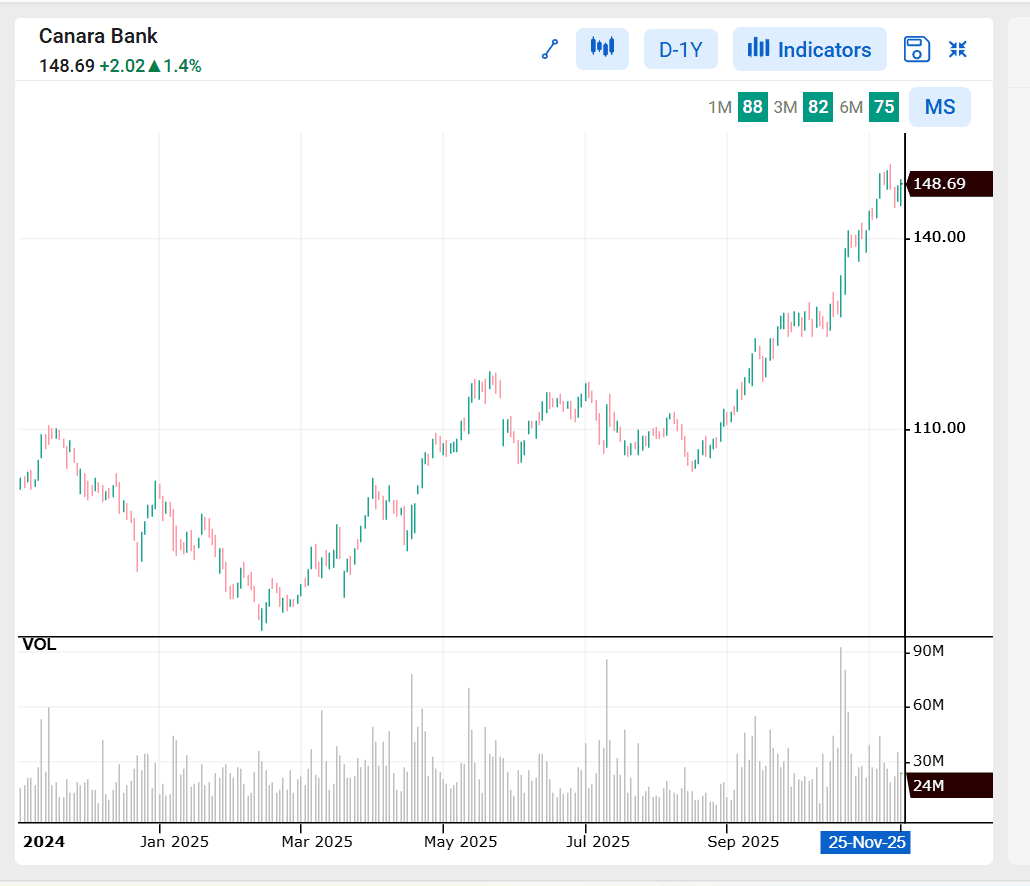Open the Indicators menu
1030x886 pixels.
pyautogui.click(x=809, y=49)
